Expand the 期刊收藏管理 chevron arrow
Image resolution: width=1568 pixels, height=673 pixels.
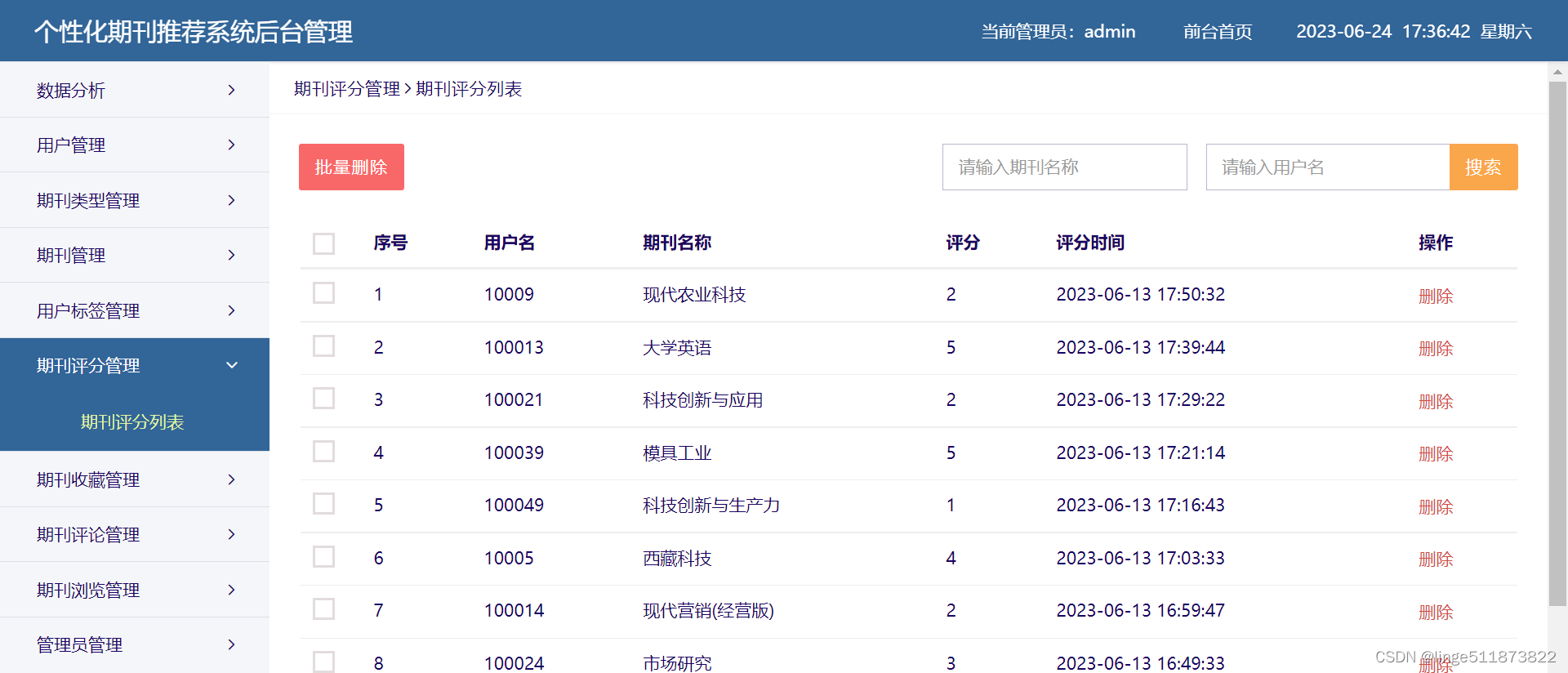pyautogui.click(x=232, y=479)
